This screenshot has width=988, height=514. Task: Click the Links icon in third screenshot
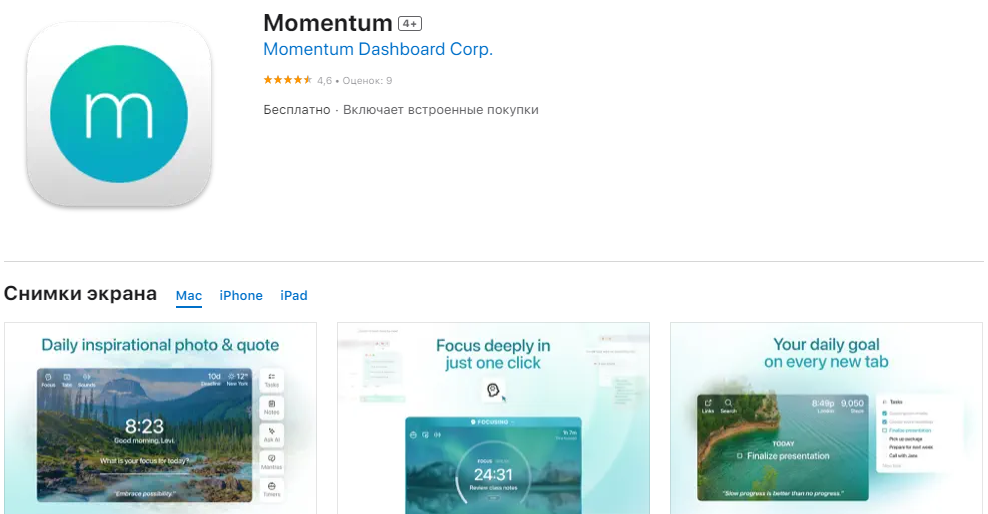tap(708, 405)
